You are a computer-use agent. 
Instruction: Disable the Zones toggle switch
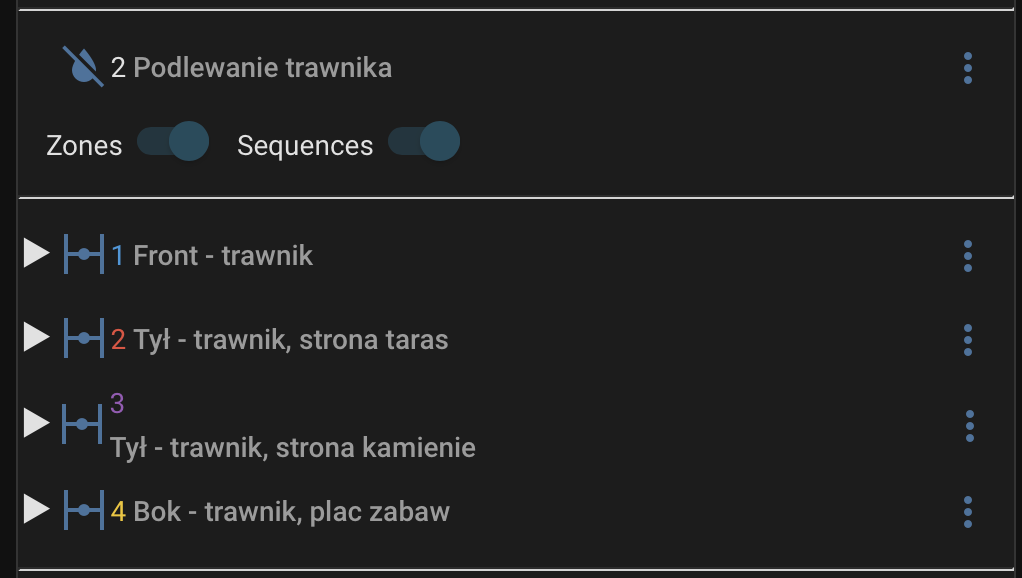pyautogui.click(x=173, y=142)
